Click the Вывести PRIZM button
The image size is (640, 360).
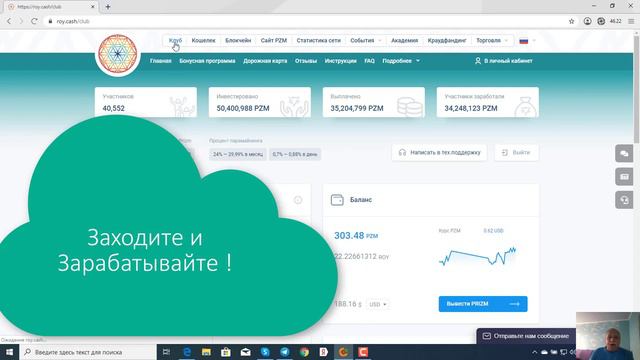(483, 304)
